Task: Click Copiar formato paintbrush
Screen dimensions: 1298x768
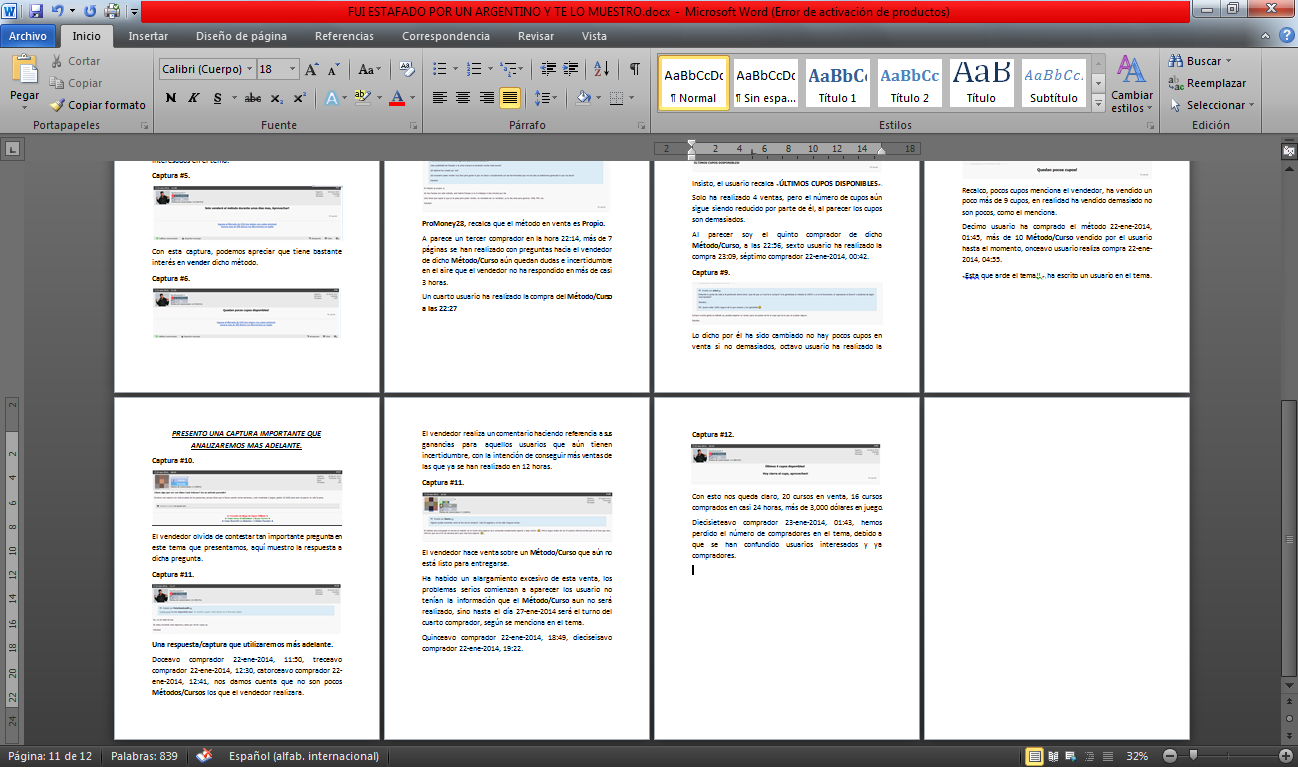Action: 97,104
